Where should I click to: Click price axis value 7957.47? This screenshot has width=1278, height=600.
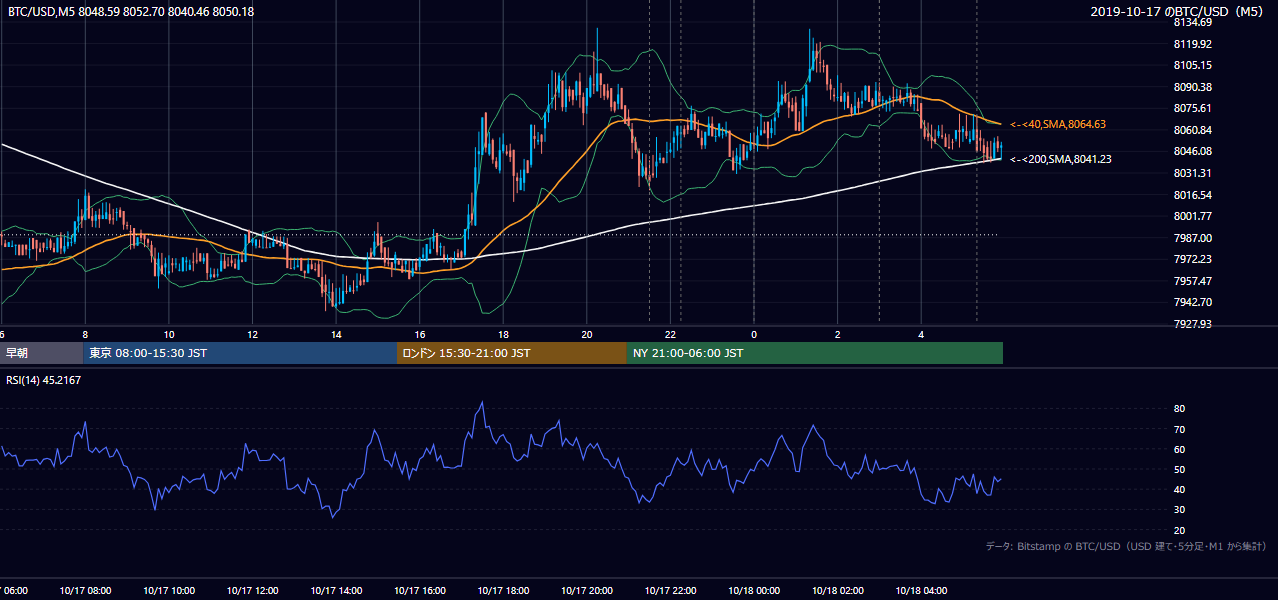pos(1192,281)
